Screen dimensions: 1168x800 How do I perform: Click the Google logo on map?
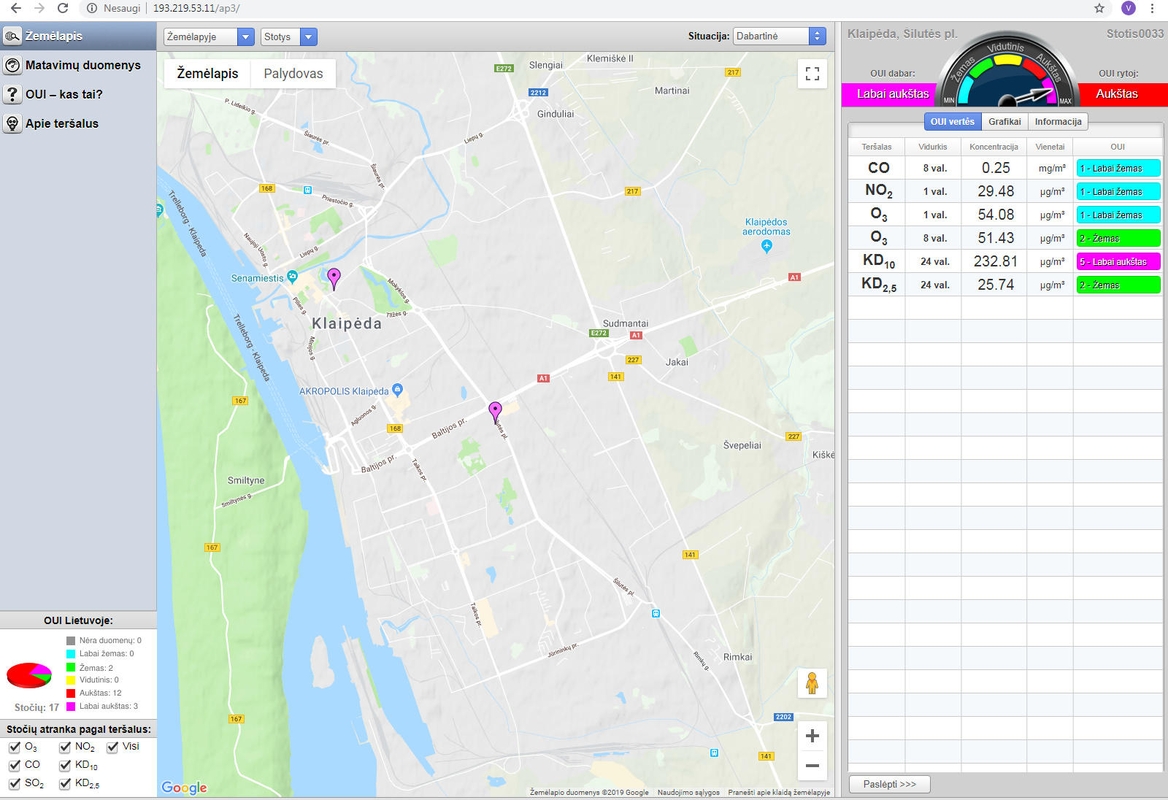[x=184, y=787]
